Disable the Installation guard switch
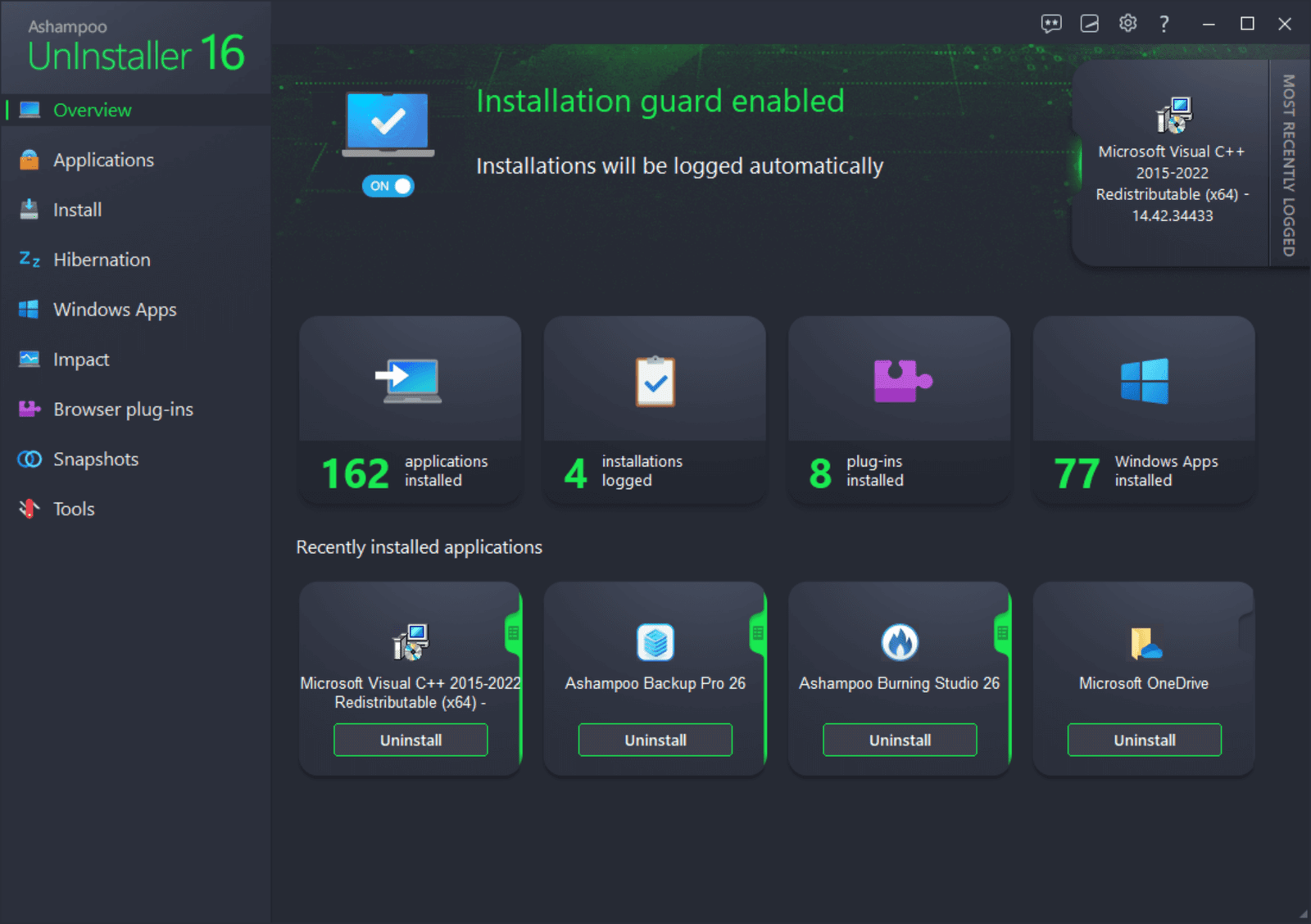This screenshot has height=924, width=1311. (x=388, y=186)
